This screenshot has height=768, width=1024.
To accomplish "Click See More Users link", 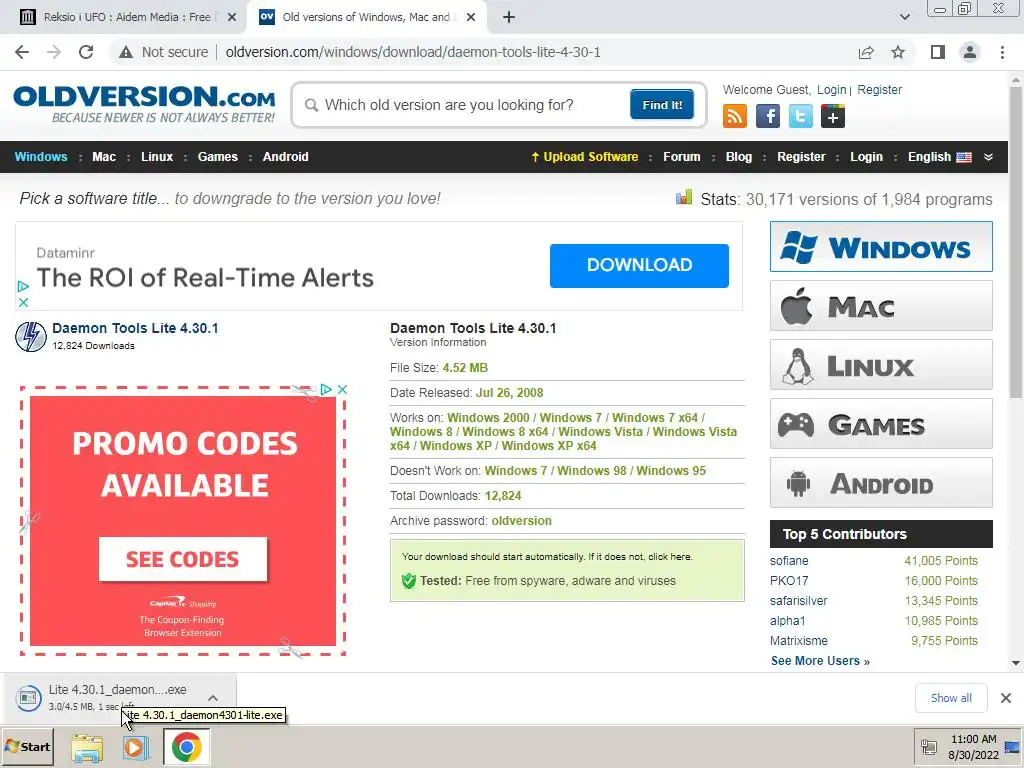I will tap(820, 661).
